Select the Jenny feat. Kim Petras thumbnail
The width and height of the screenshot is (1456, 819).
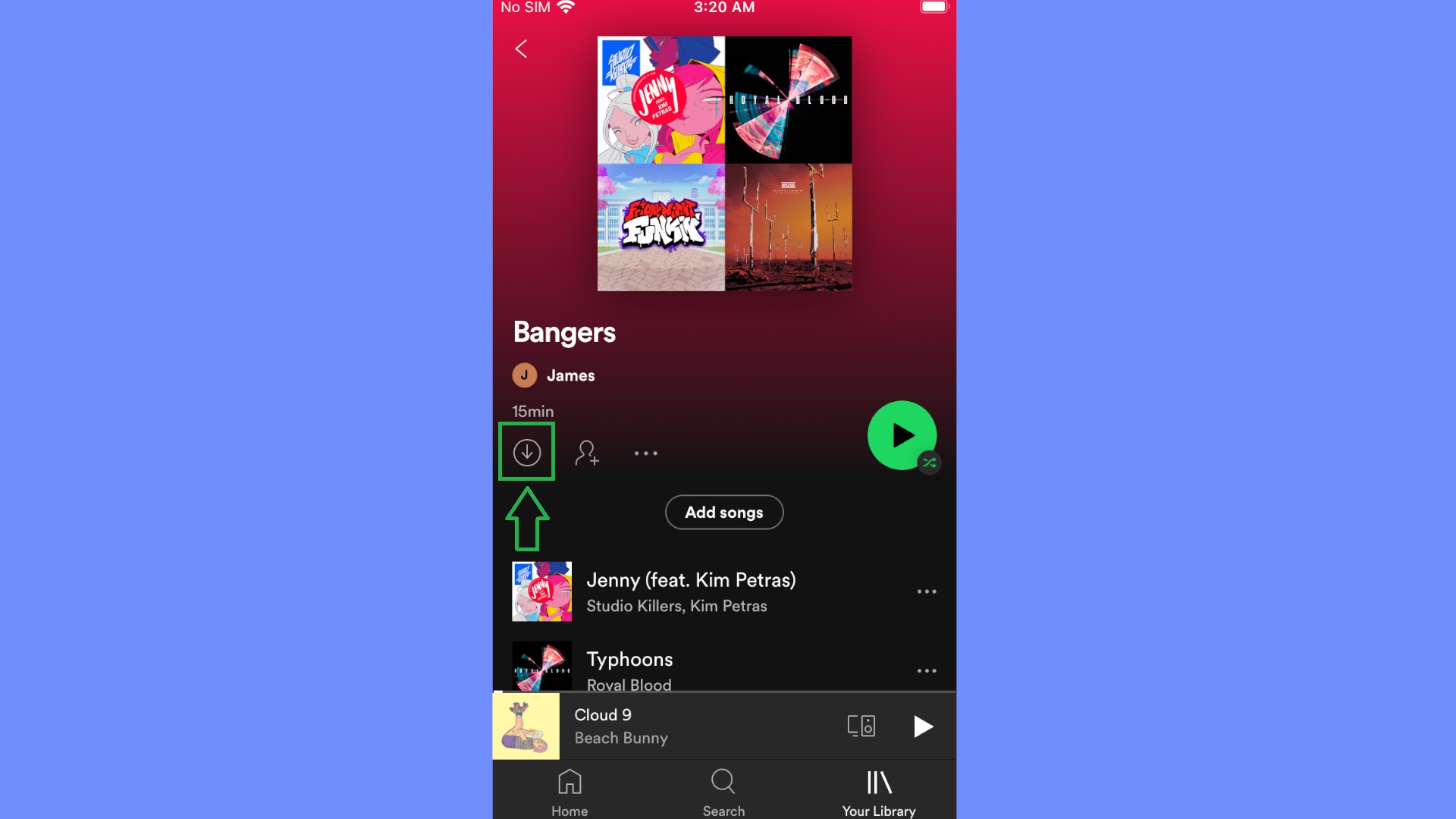[541, 591]
